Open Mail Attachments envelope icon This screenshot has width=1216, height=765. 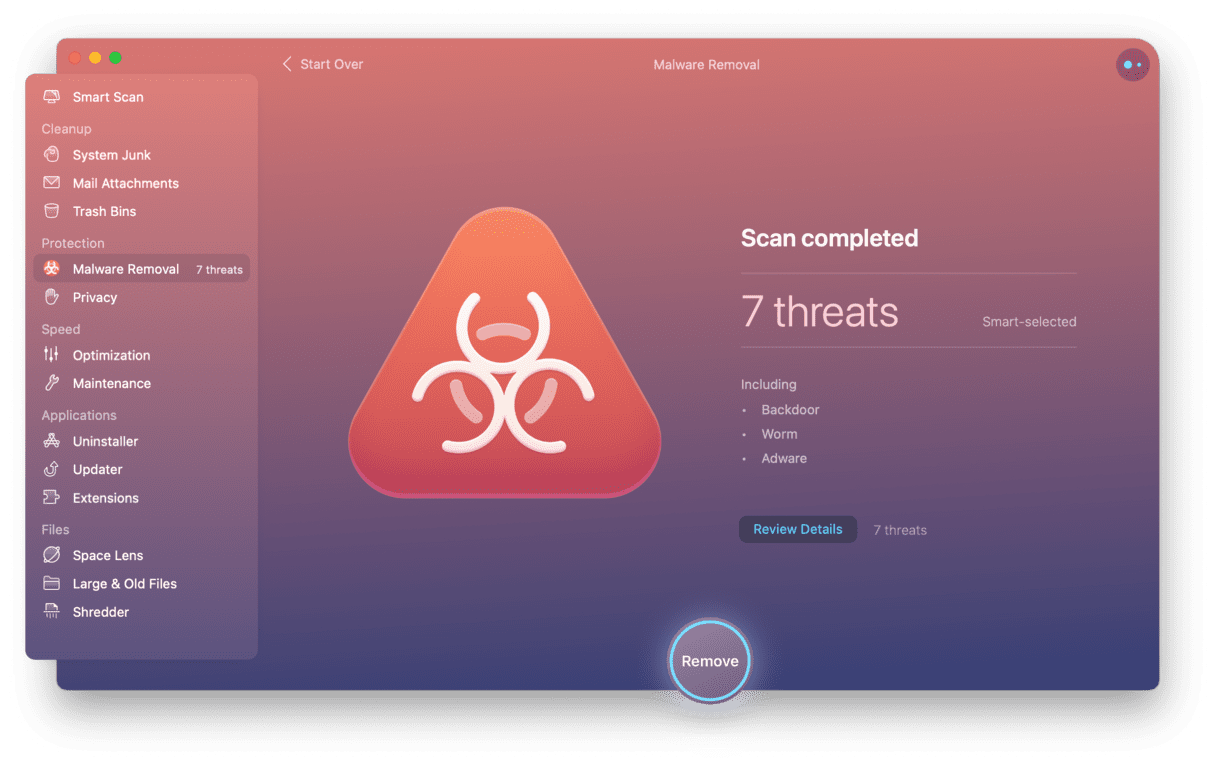(51, 183)
